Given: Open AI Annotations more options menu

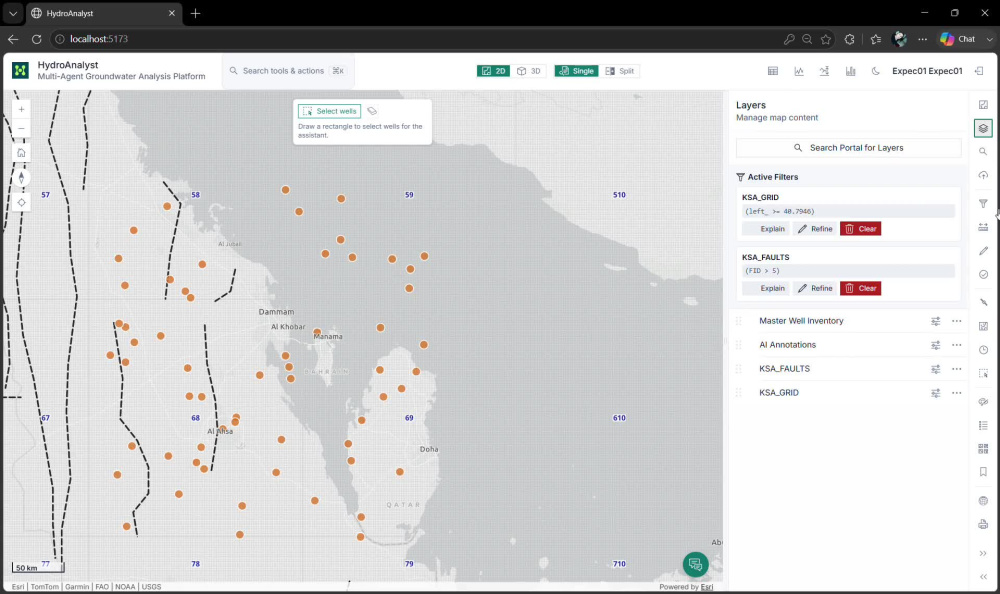Looking at the screenshot, I should click(x=956, y=345).
